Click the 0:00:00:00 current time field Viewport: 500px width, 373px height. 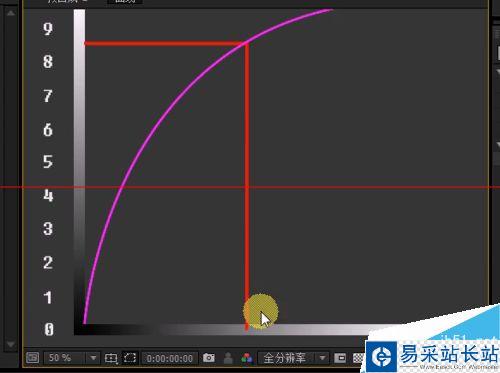[x=170, y=359]
